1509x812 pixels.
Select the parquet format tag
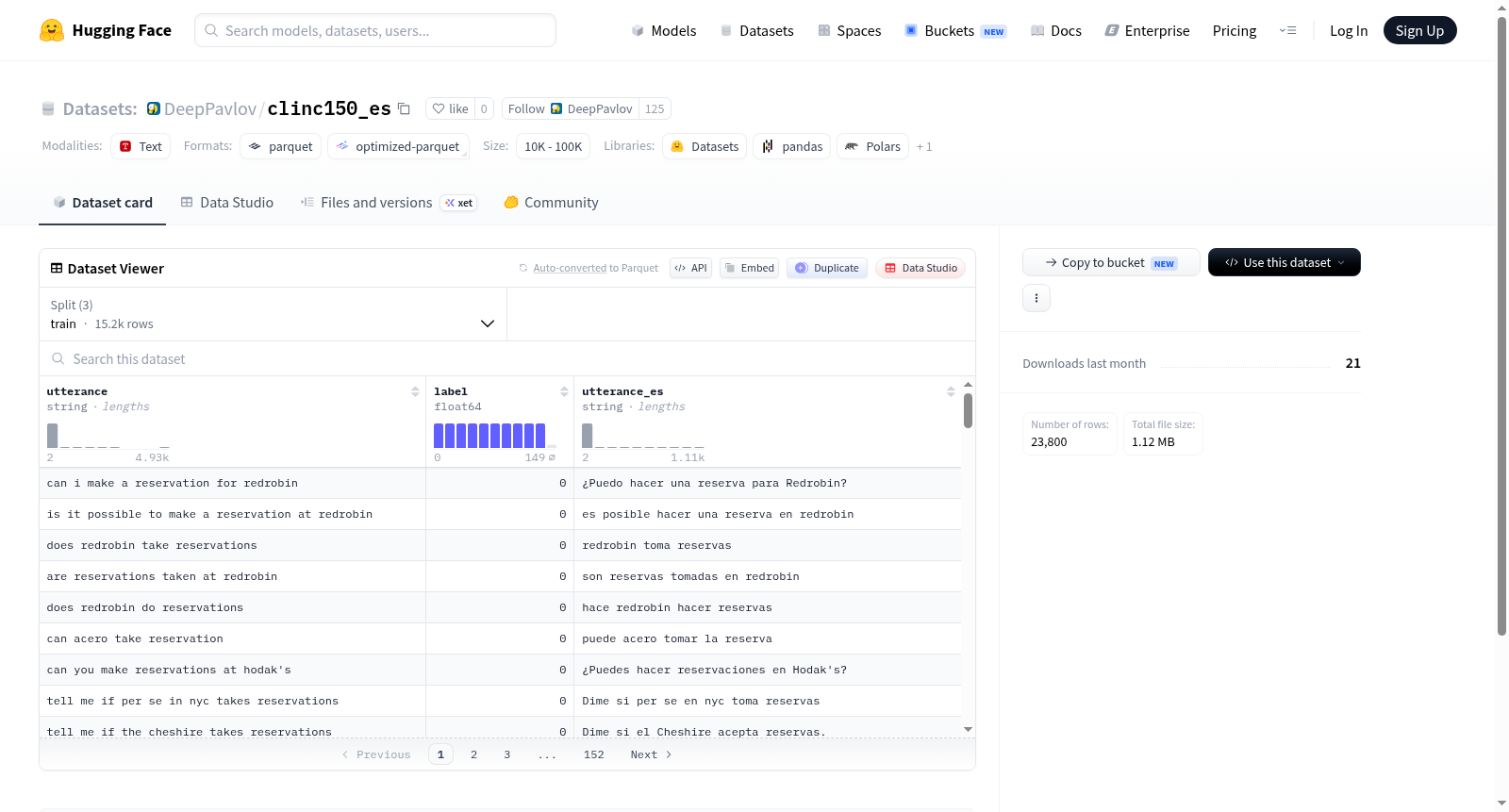[x=281, y=146]
